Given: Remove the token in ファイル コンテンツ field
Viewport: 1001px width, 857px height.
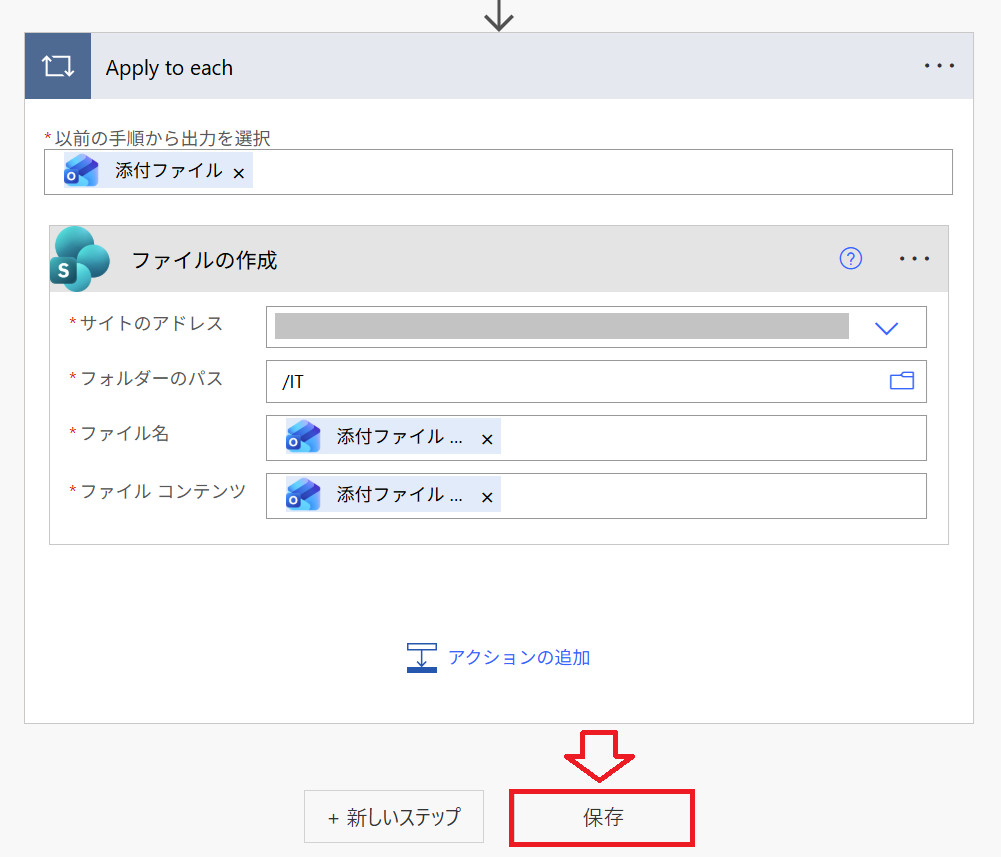Looking at the screenshot, I should pyautogui.click(x=487, y=497).
